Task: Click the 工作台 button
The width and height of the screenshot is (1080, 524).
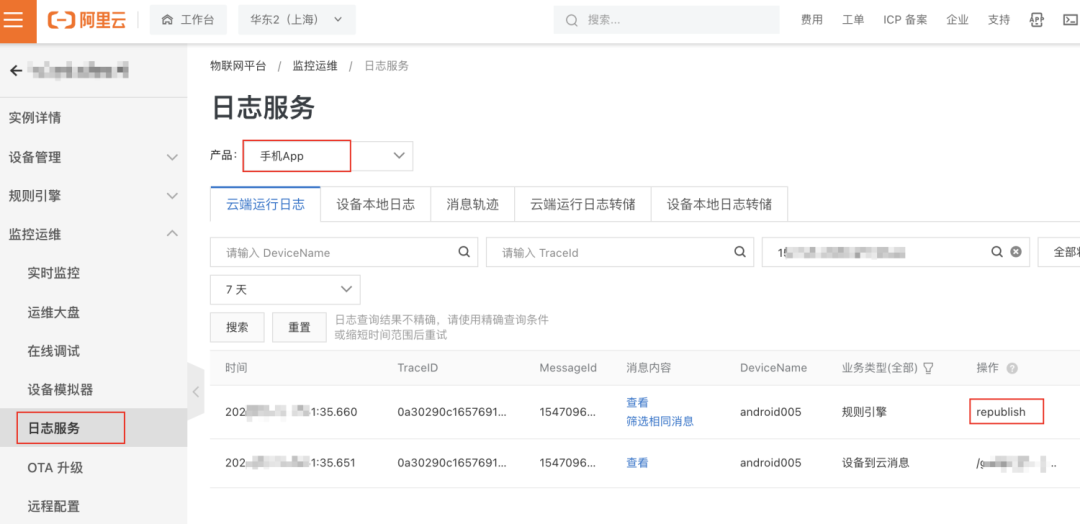Action: [188, 20]
